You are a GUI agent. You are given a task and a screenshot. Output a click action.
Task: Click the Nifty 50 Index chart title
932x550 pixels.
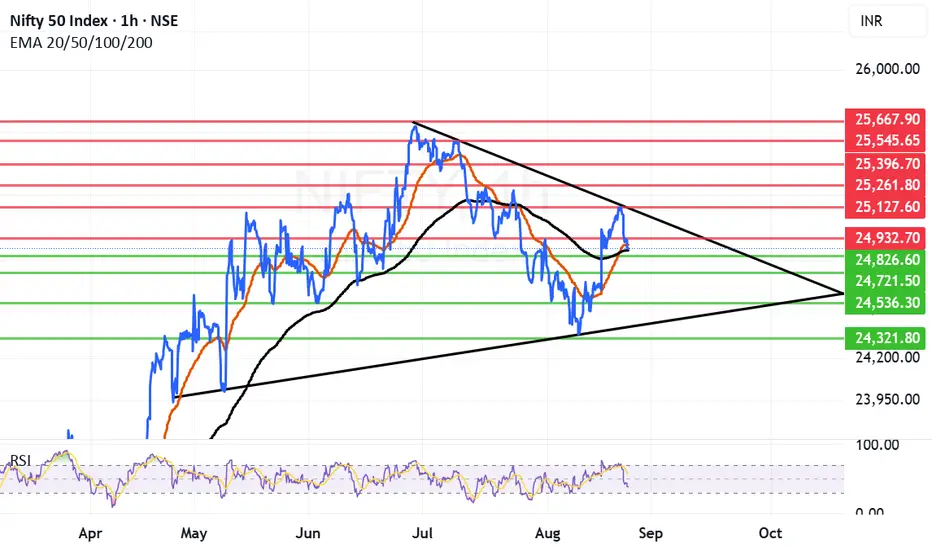coord(94,21)
